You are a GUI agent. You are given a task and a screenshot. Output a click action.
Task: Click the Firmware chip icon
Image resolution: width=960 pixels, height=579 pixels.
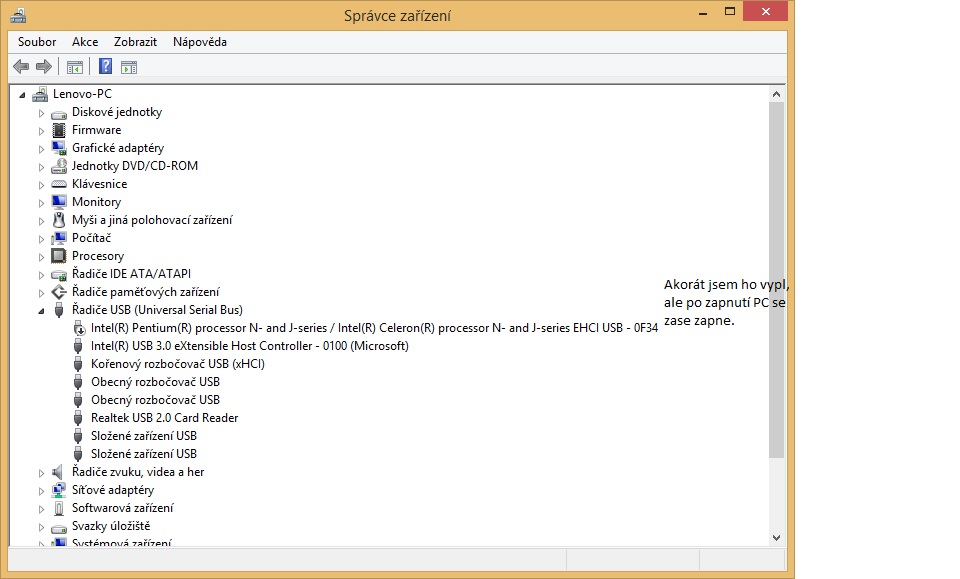[x=59, y=130]
